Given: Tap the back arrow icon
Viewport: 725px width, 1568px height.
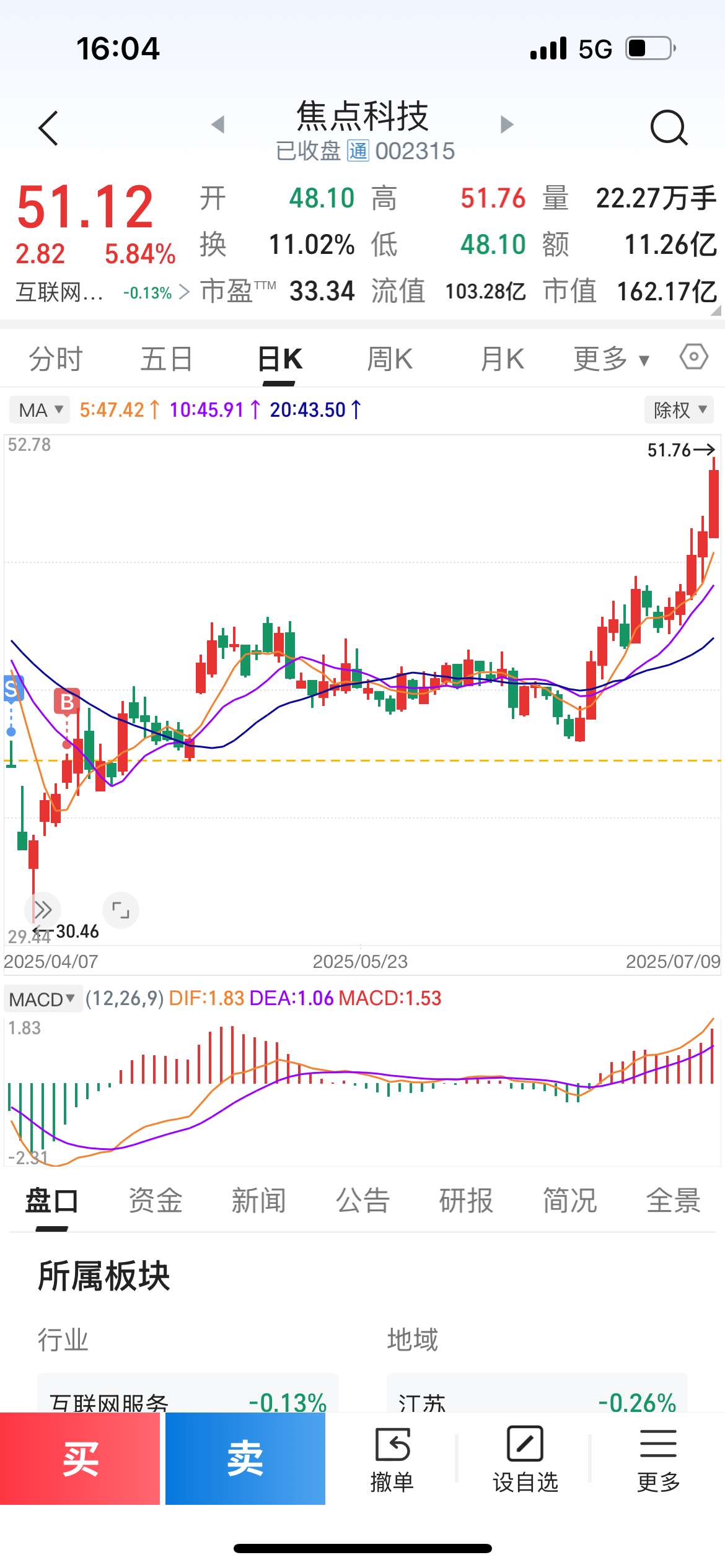Looking at the screenshot, I should [48, 128].
